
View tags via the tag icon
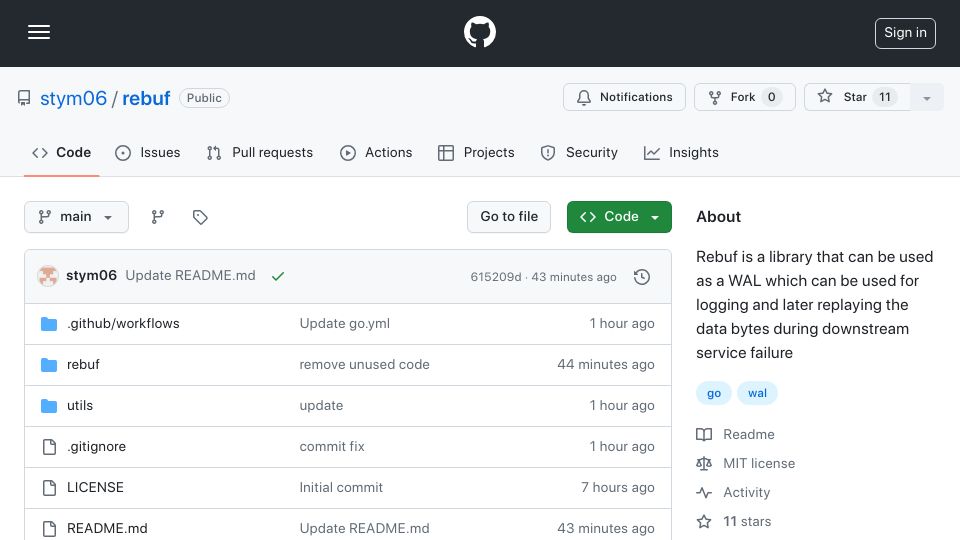click(x=200, y=217)
